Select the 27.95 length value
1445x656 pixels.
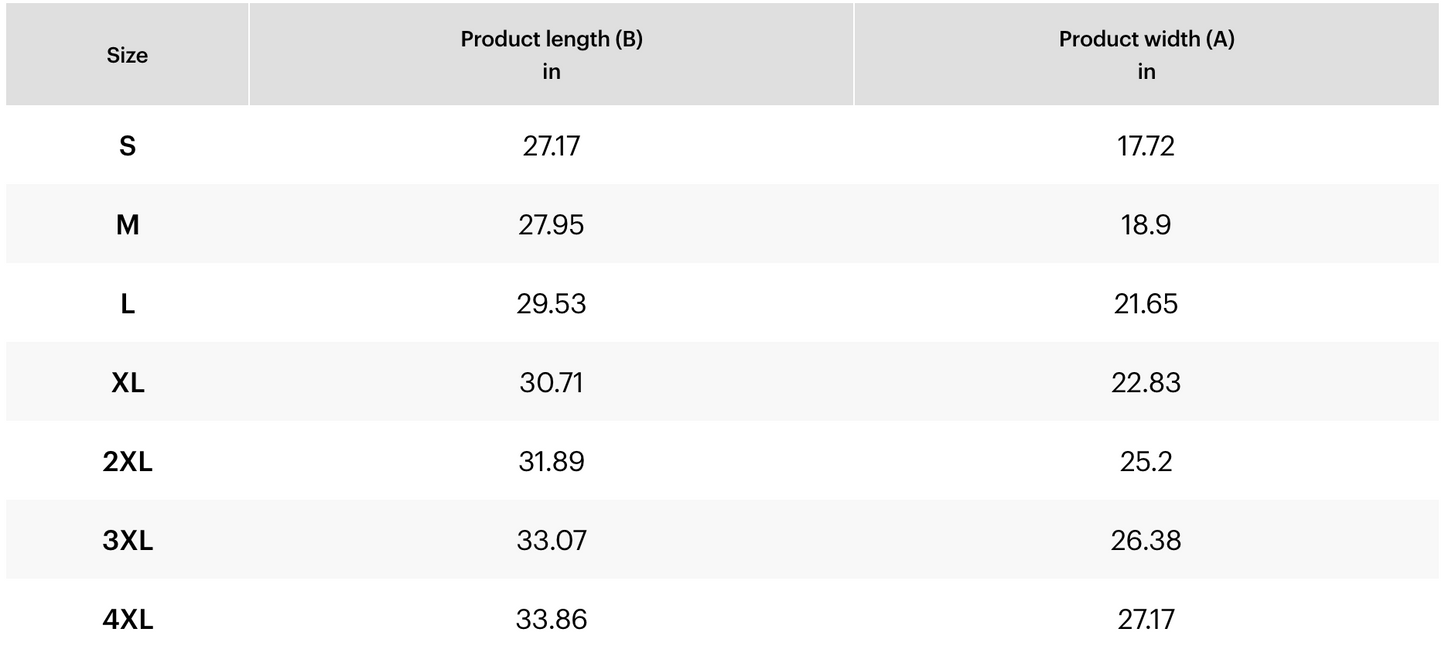551,225
